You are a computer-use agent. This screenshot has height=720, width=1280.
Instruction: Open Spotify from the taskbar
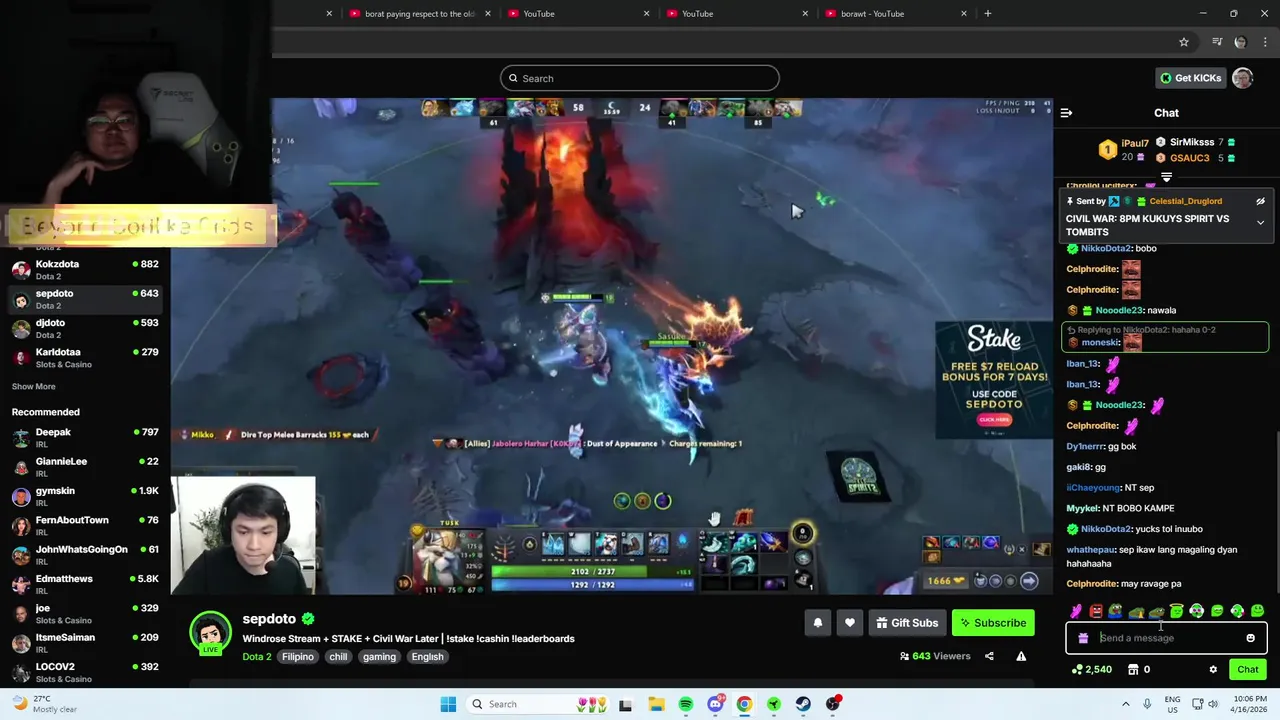(x=685, y=704)
